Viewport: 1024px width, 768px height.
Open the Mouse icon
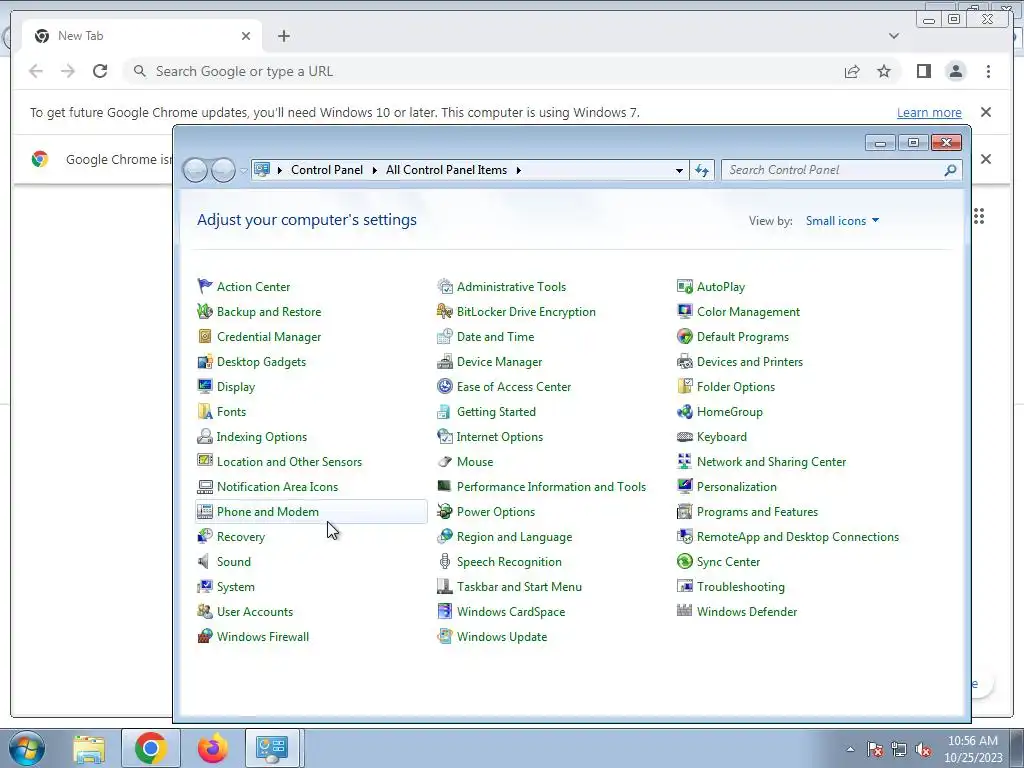pyautogui.click(x=445, y=461)
